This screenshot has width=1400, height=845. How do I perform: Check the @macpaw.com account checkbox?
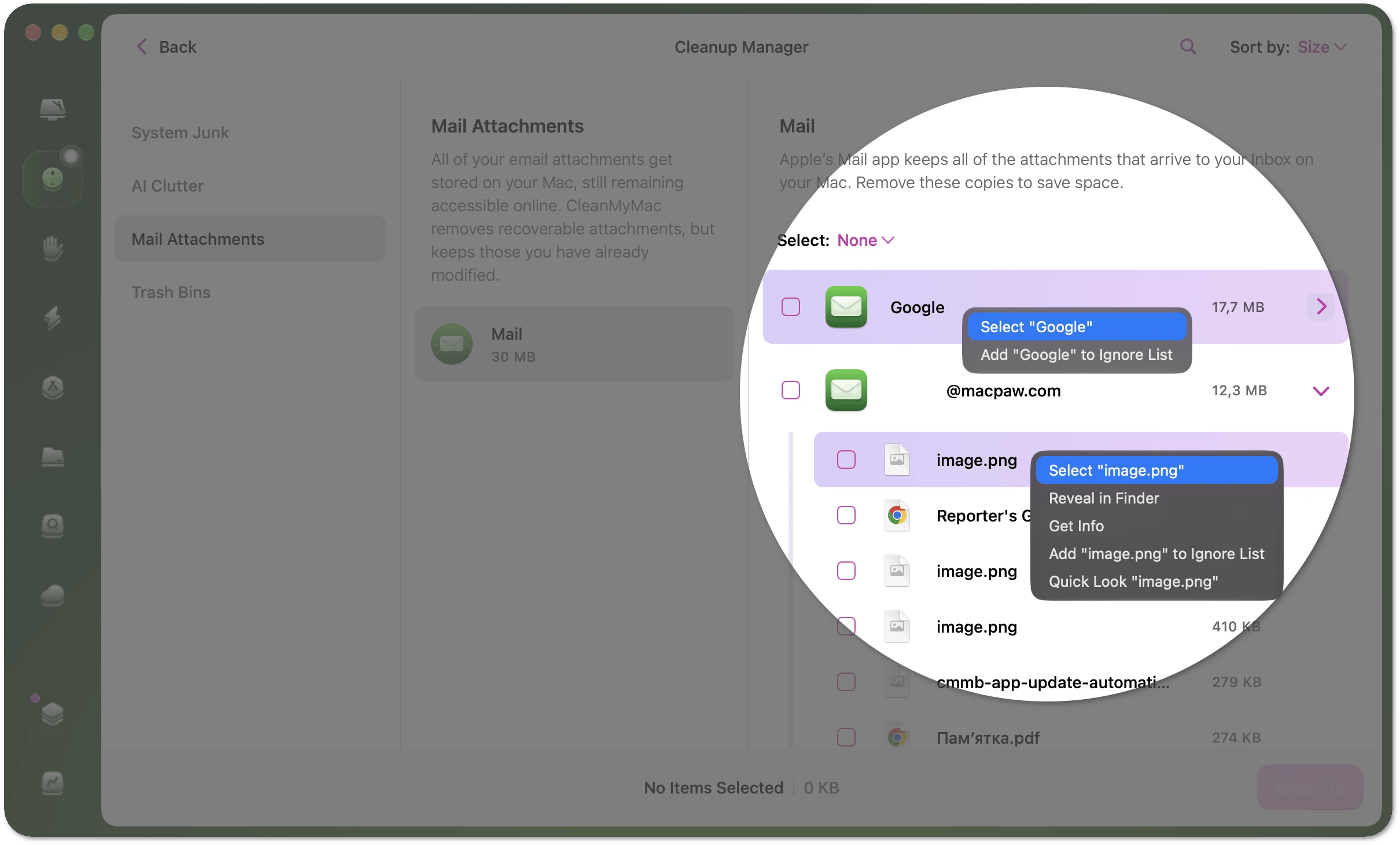point(791,390)
